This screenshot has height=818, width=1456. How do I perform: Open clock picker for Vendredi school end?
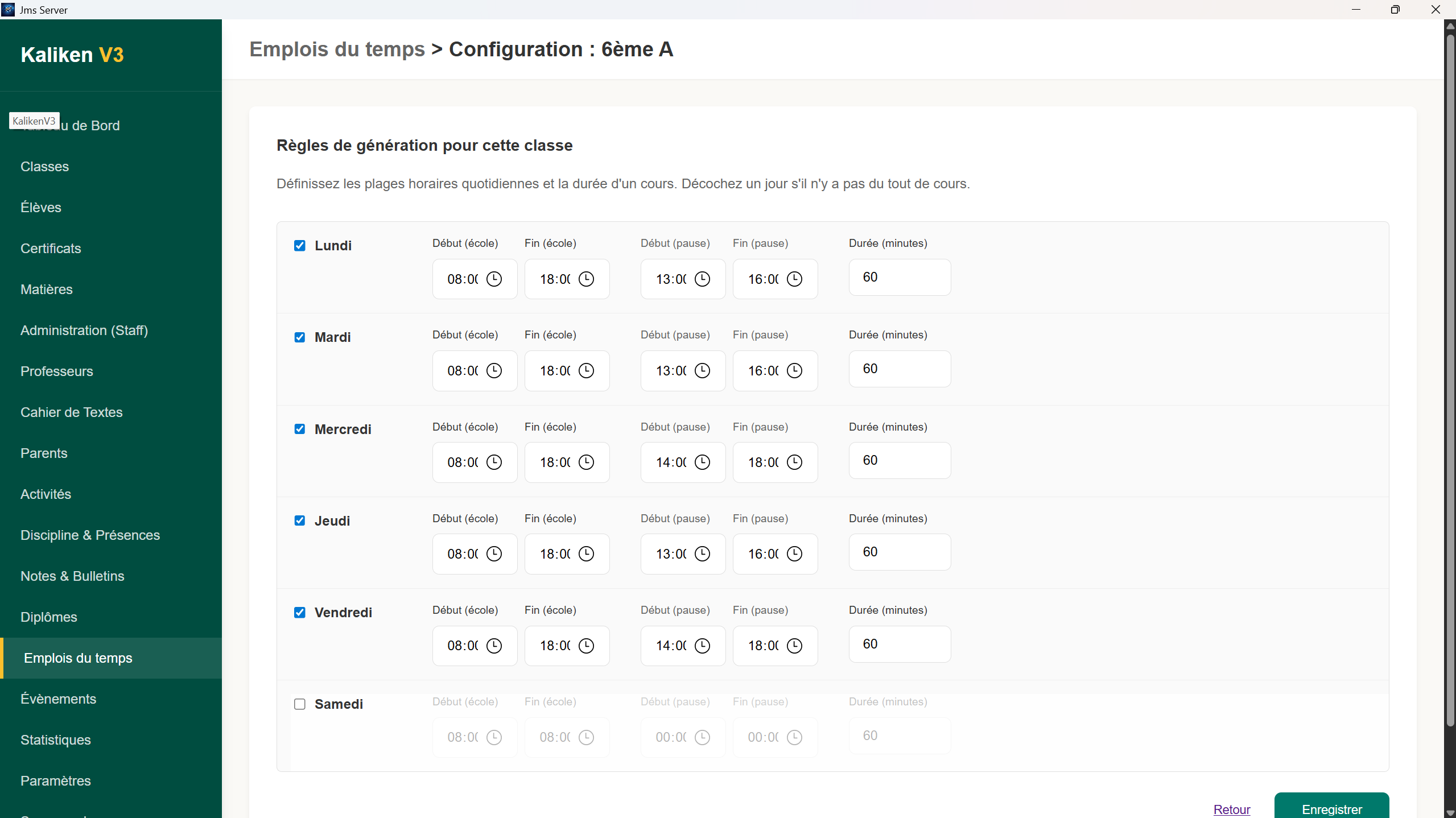[586, 646]
